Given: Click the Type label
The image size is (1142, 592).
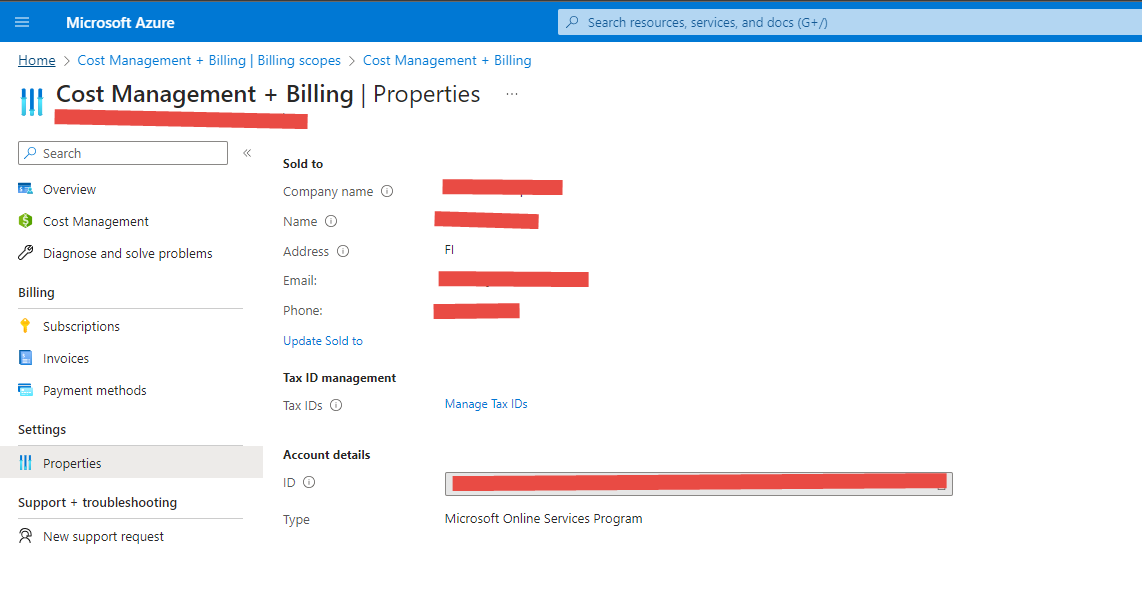Looking at the screenshot, I should (296, 520).
